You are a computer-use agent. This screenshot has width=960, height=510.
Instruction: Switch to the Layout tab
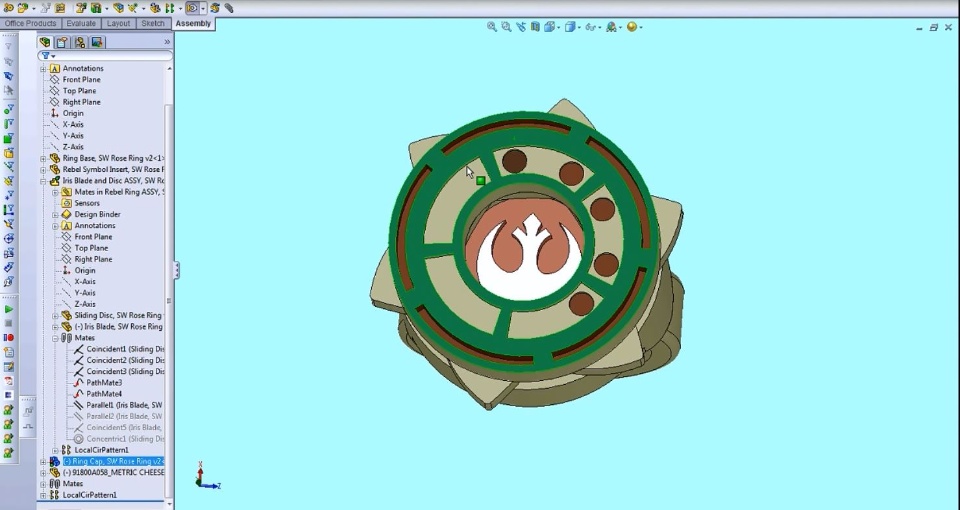(x=118, y=23)
